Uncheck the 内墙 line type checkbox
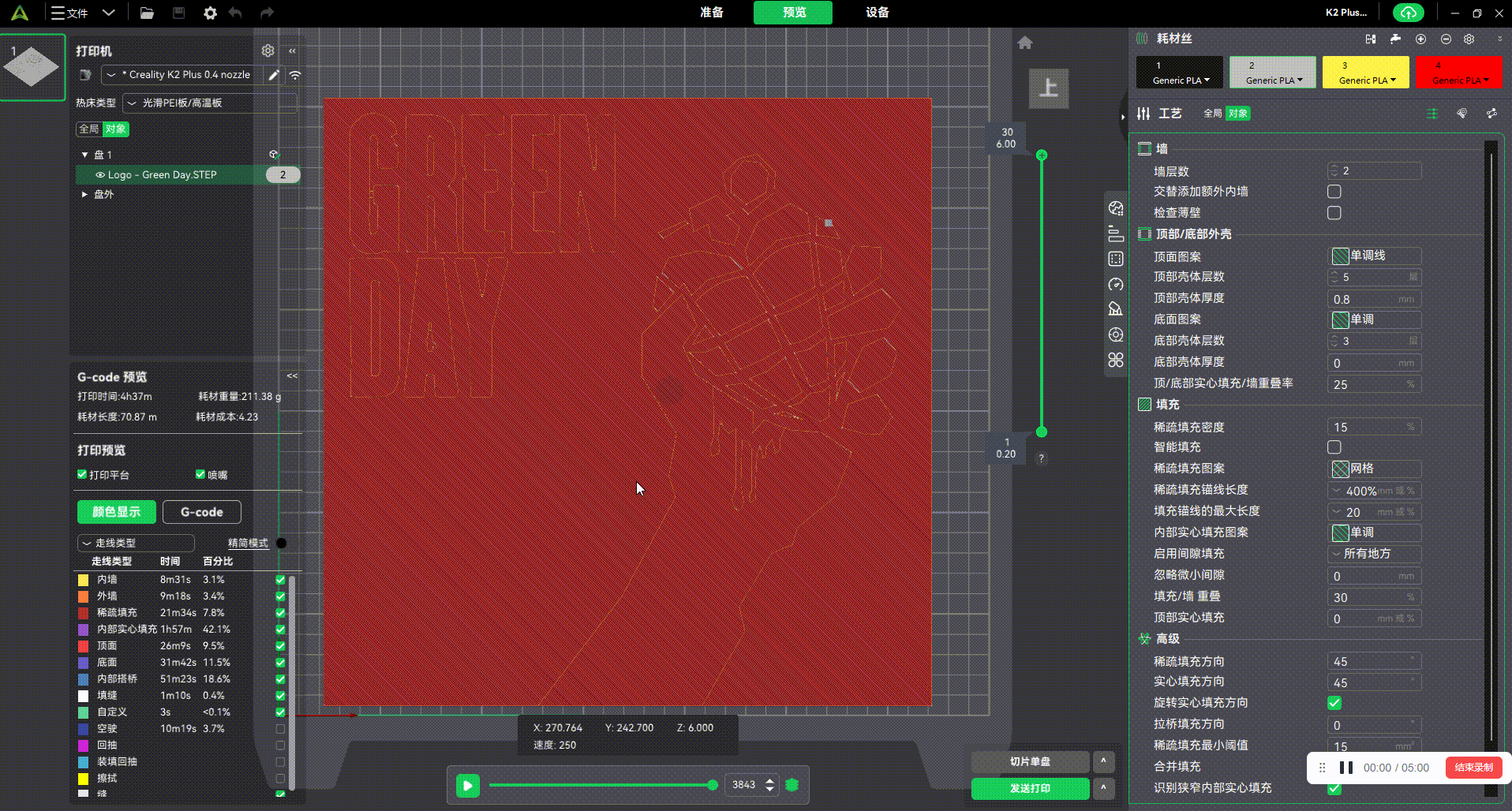The height and width of the screenshot is (811, 1512). click(280, 580)
